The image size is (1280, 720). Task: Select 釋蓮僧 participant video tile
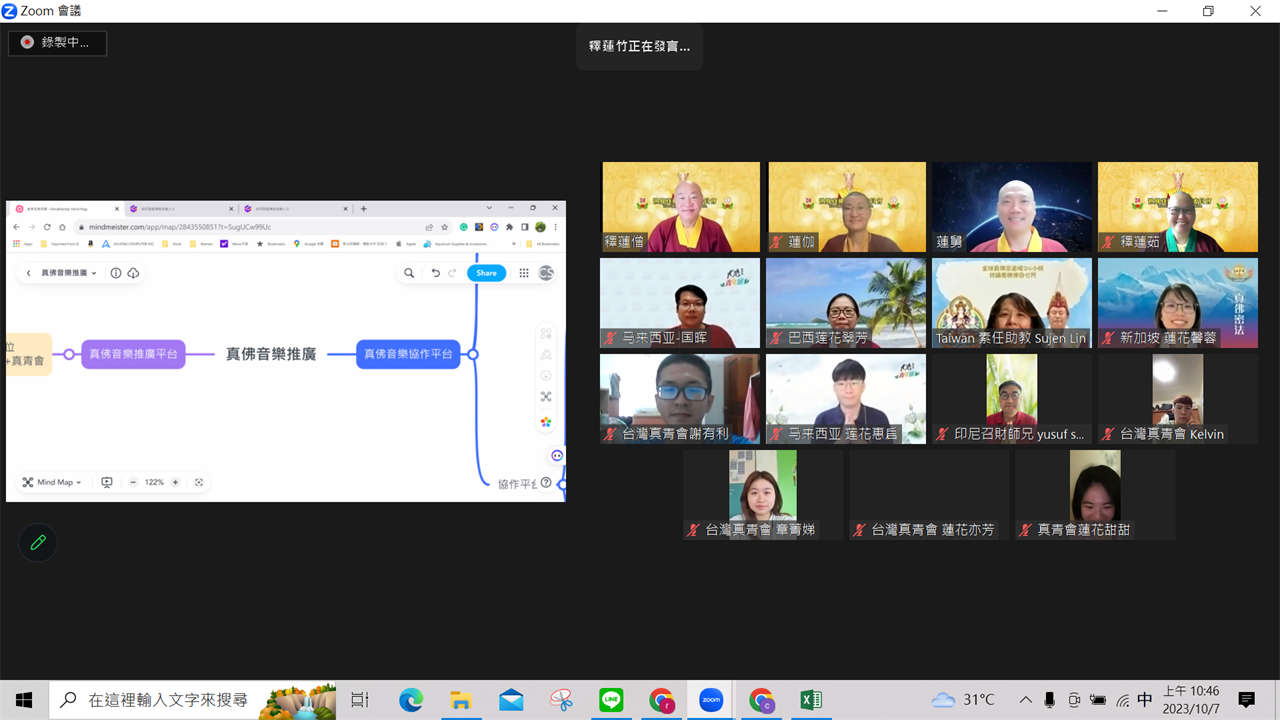[x=680, y=207]
